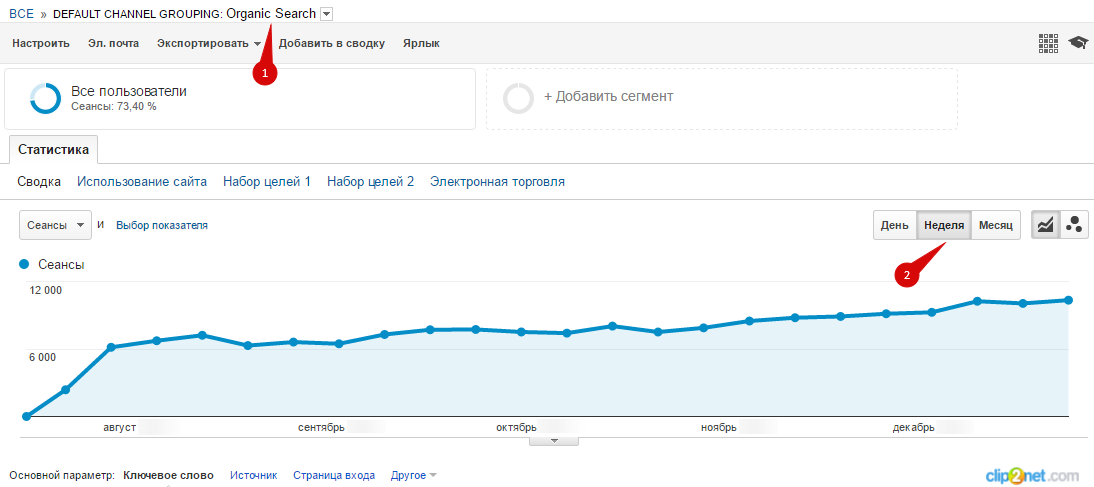
Task: Click + Добавить сегмент box
Action: (x=721, y=98)
